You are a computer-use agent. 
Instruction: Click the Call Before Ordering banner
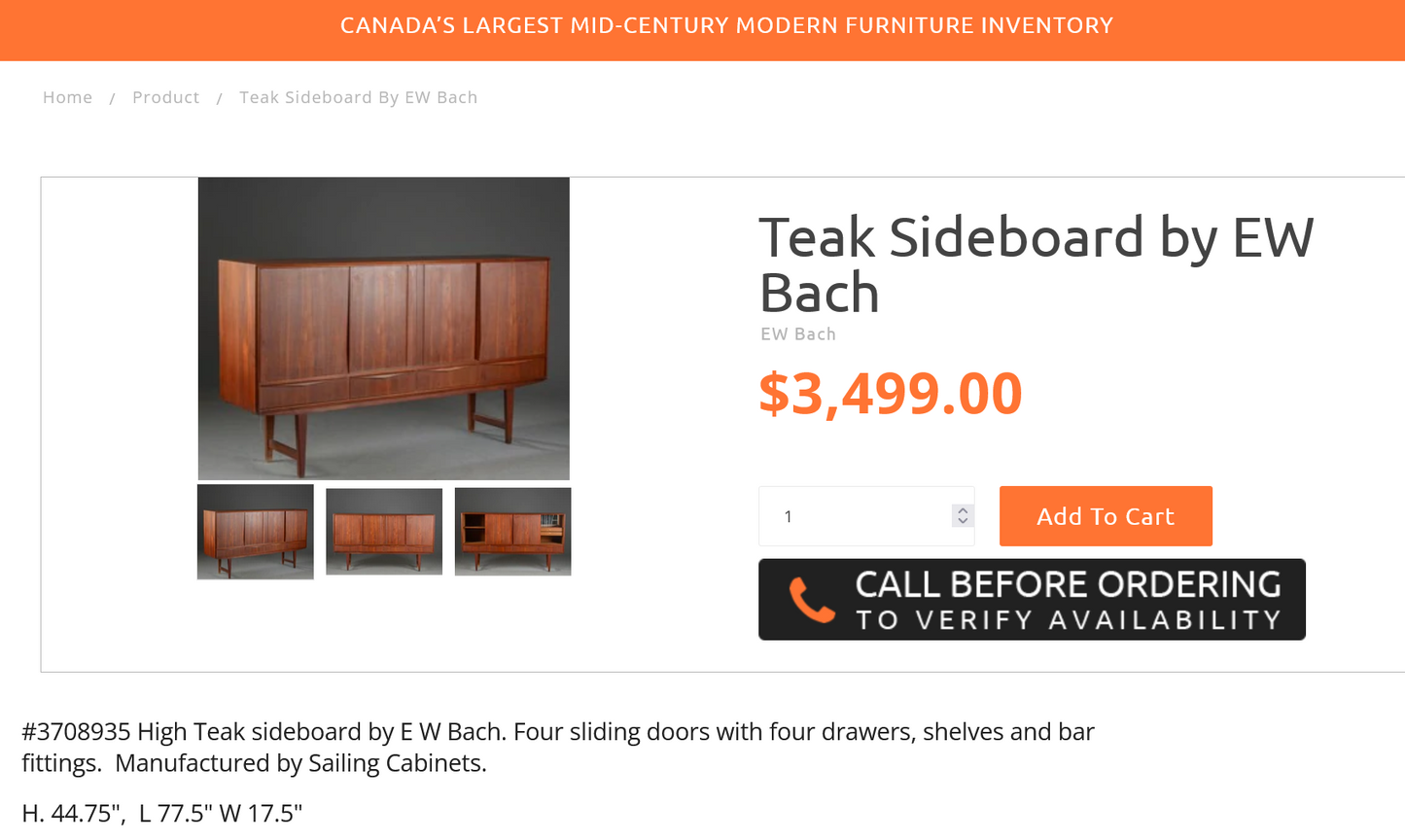[1031, 599]
